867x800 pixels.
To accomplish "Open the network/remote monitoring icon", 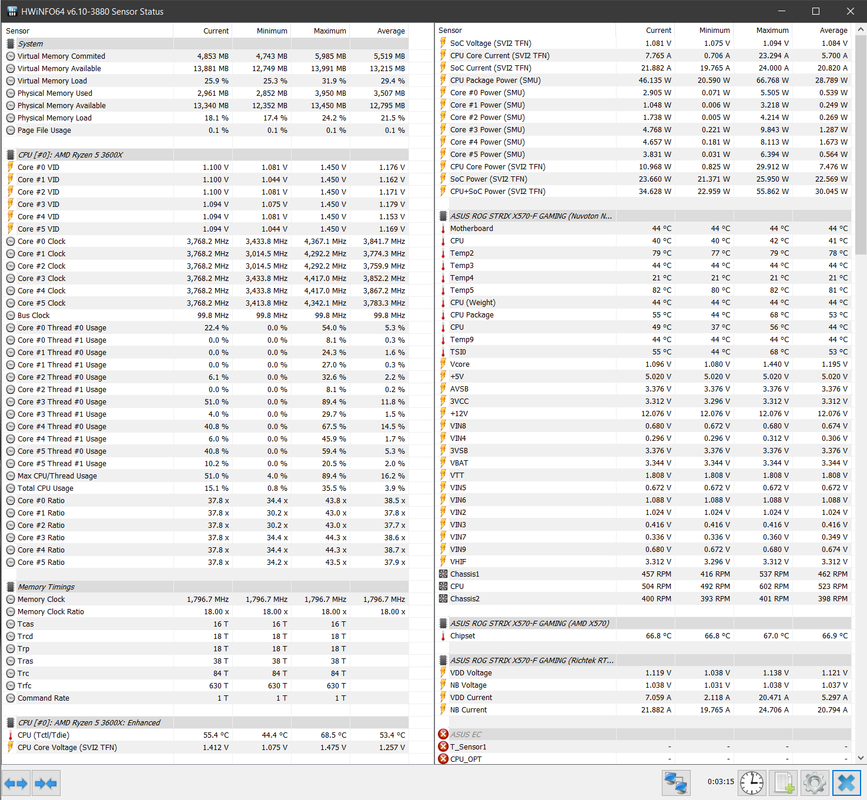I will coord(676,783).
